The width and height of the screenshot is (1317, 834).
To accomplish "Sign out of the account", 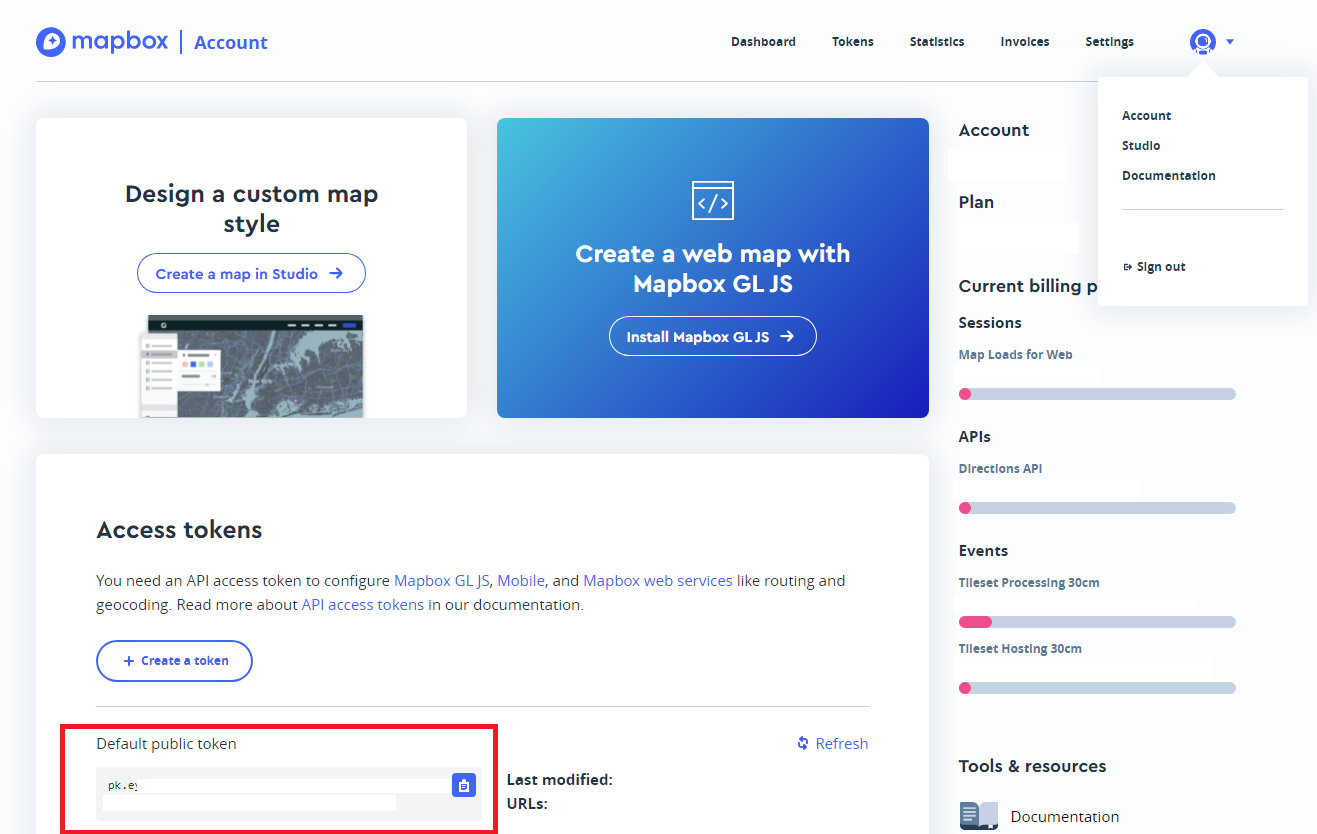I will [1155, 267].
